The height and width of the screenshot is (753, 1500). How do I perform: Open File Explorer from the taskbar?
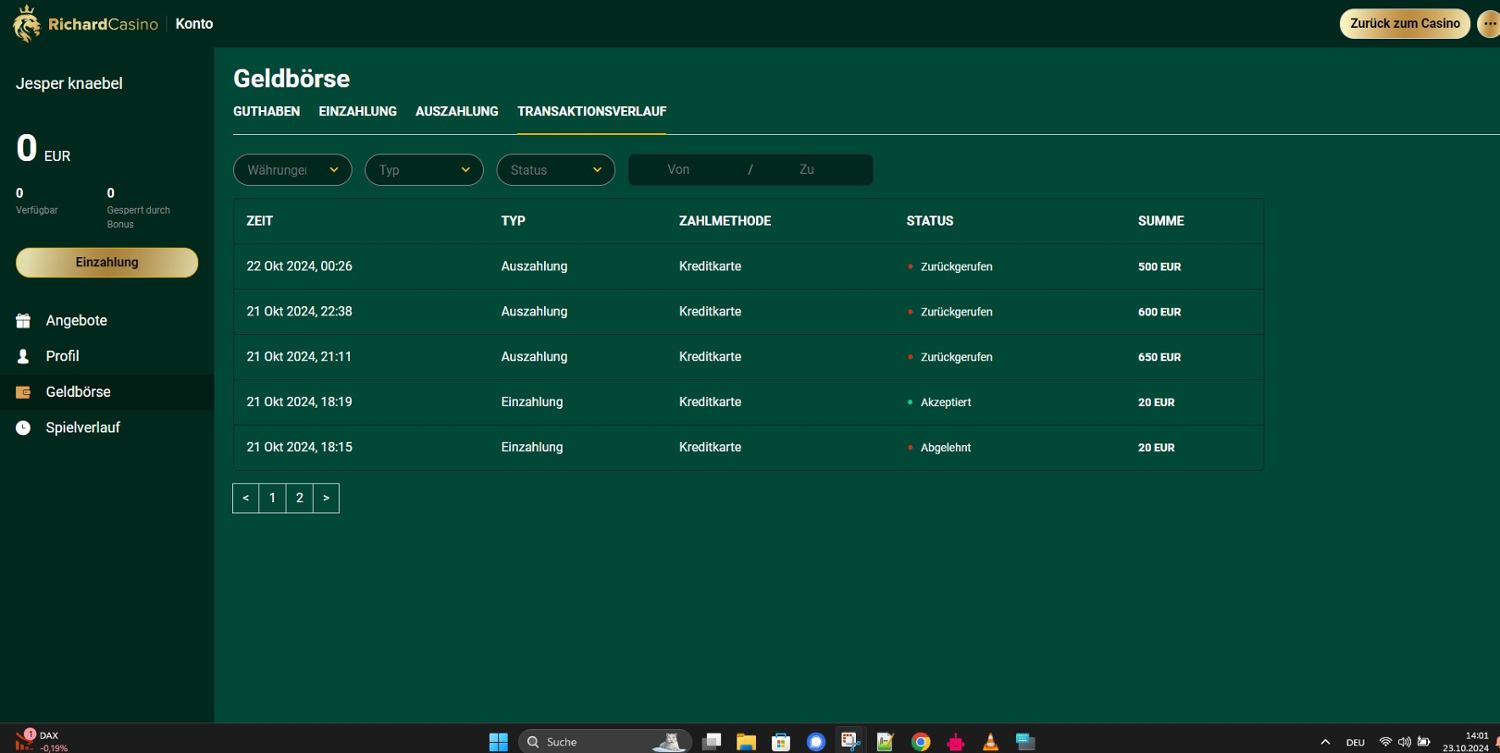tap(746, 741)
